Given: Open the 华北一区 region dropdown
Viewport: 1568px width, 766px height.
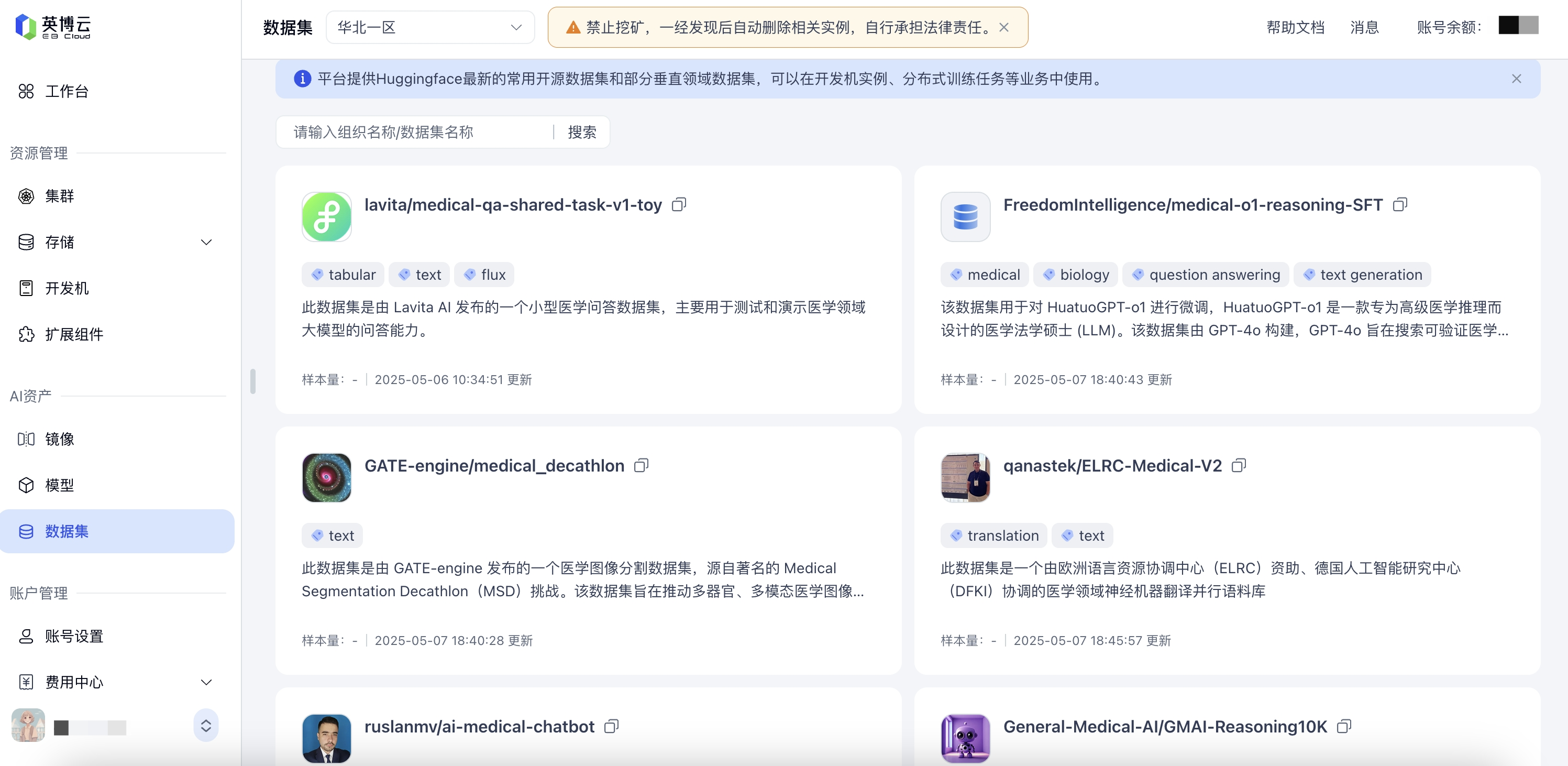Looking at the screenshot, I should [x=430, y=27].
